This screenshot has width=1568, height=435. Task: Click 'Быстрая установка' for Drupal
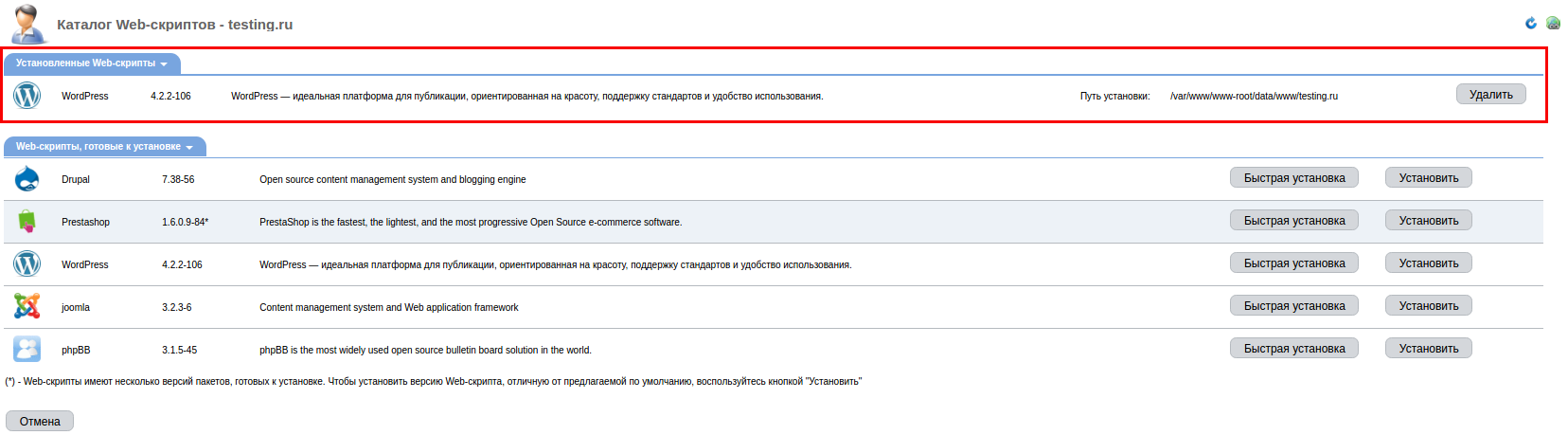tap(1294, 177)
